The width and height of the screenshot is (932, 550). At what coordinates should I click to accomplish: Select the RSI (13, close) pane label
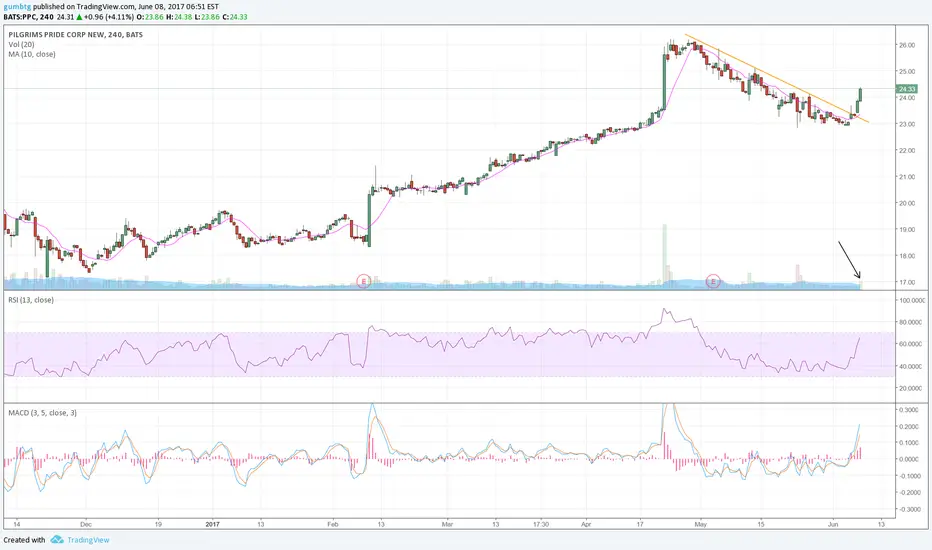[31, 300]
